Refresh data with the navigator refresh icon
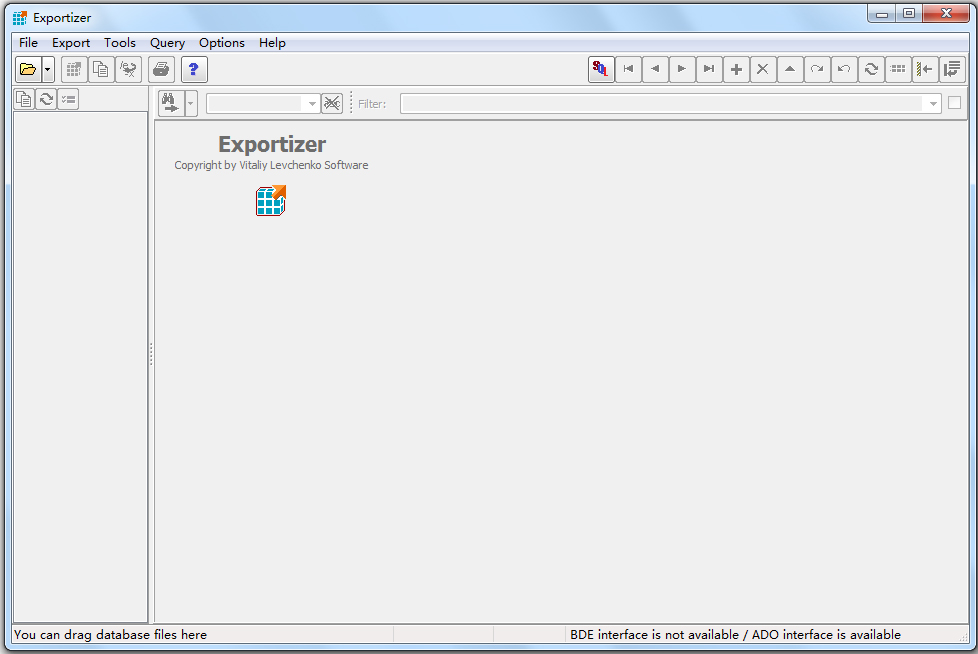978x654 pixels. [x=871, y=69]
